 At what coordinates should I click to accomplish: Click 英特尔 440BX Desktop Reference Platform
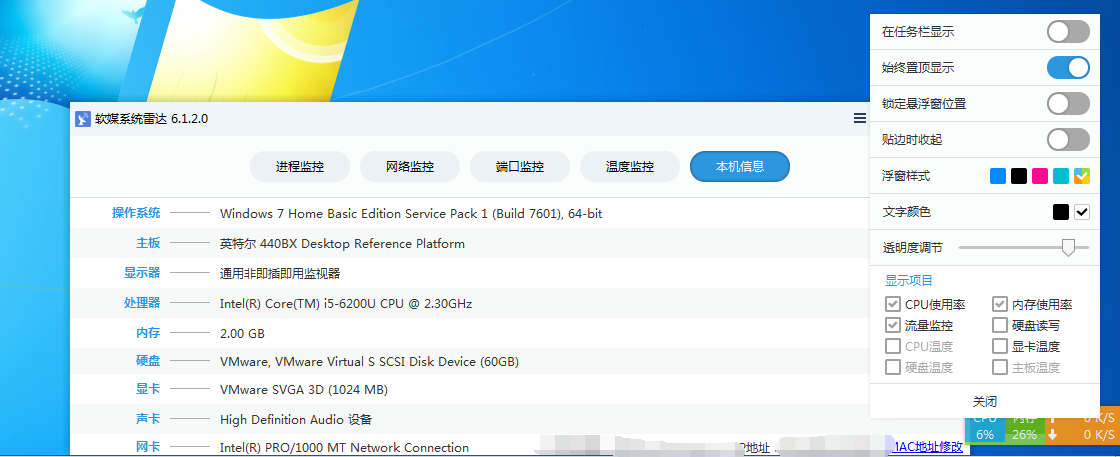342,243
